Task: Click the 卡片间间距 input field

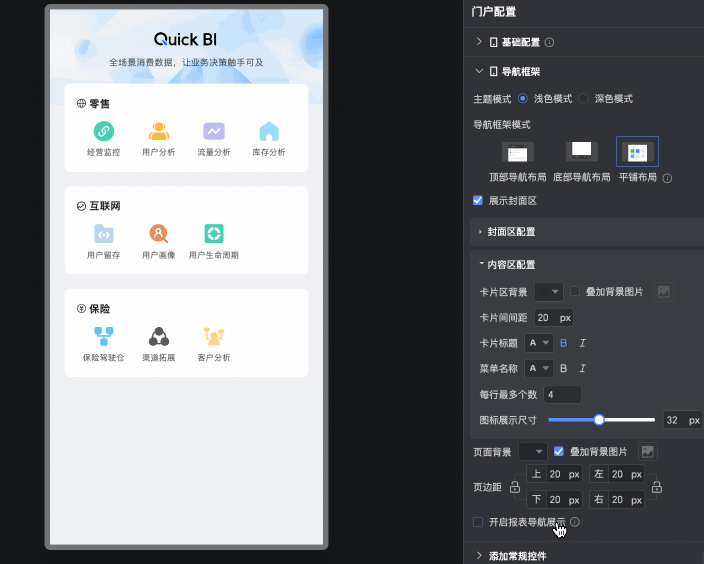Action: coord(554,318)
